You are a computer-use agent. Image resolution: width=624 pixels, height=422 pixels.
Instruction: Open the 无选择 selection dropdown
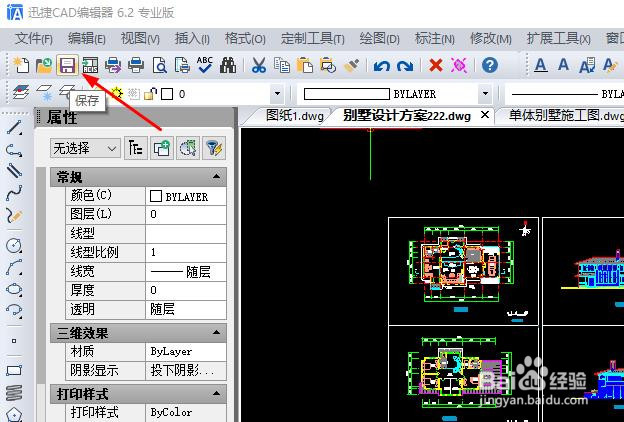pyautogui.click(x=85, y=148)
